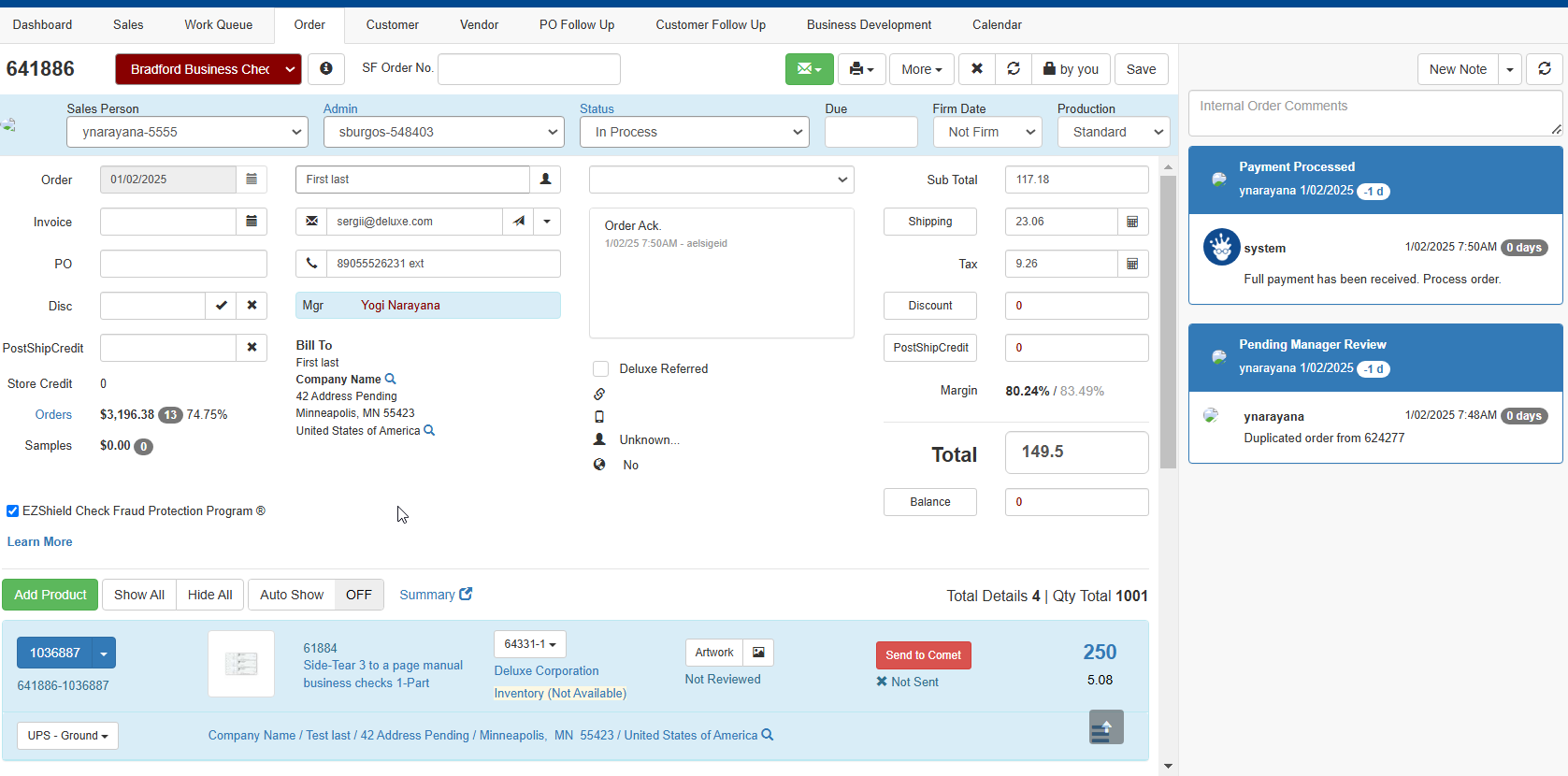Click the printer icon button
Screen dimensions: 1568x776
point(861,69)
